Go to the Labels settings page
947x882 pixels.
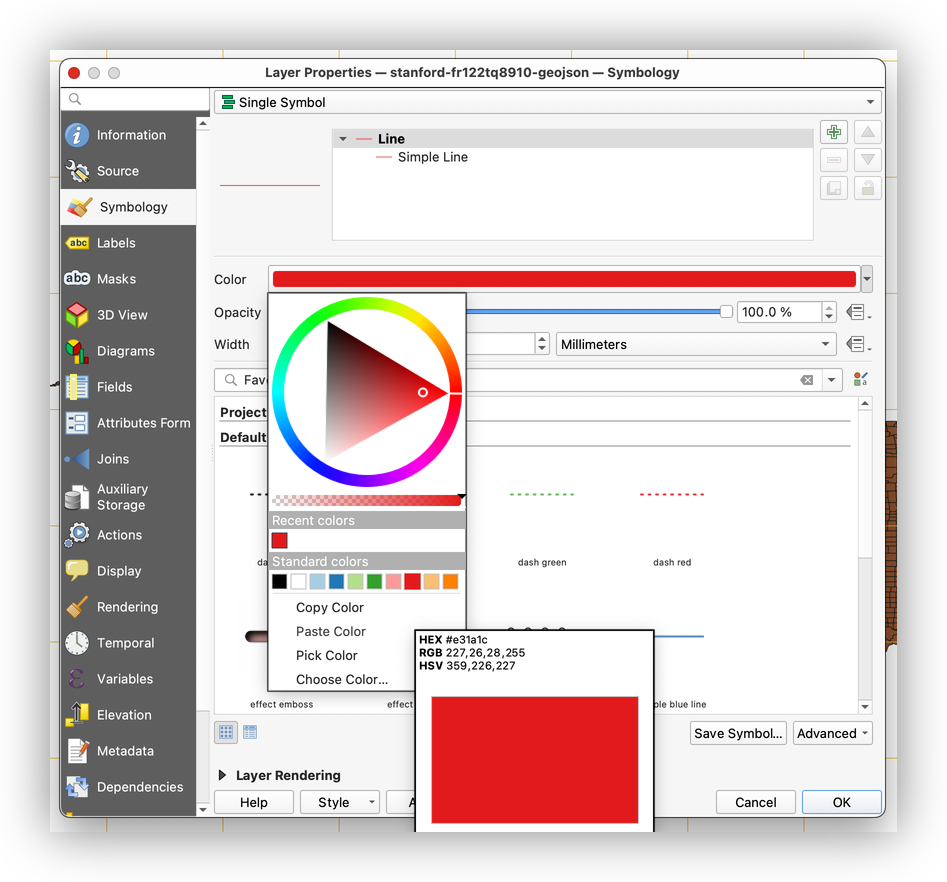click(x=115, y=243)
